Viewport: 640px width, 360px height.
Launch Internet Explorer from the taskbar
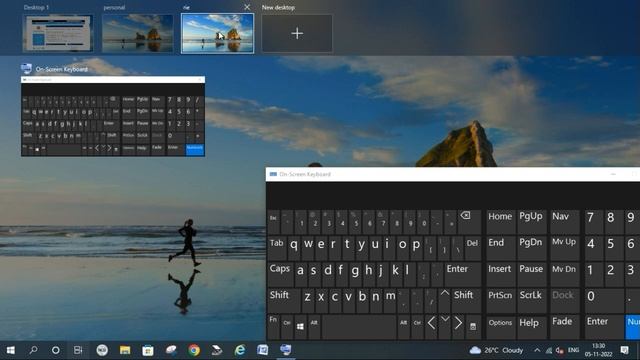click(x=240, y=350)
